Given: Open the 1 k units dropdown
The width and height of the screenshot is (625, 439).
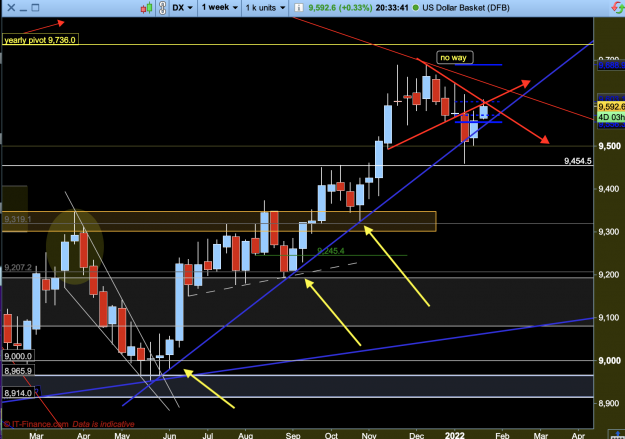Looking at the screenshot, I should pyautogui.click(x=265, y=8).
